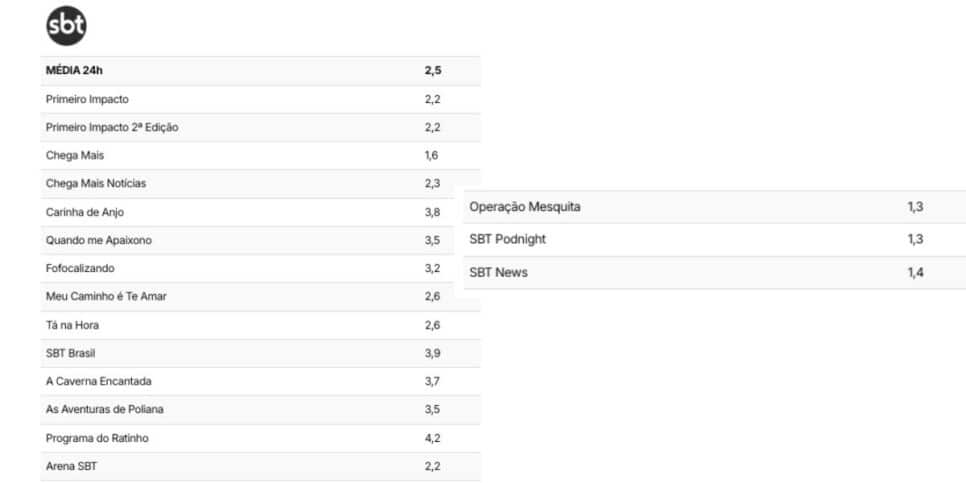The image size is (966, 483).
Task: Click A Caverna Encantada row
Action: [260, 381]
